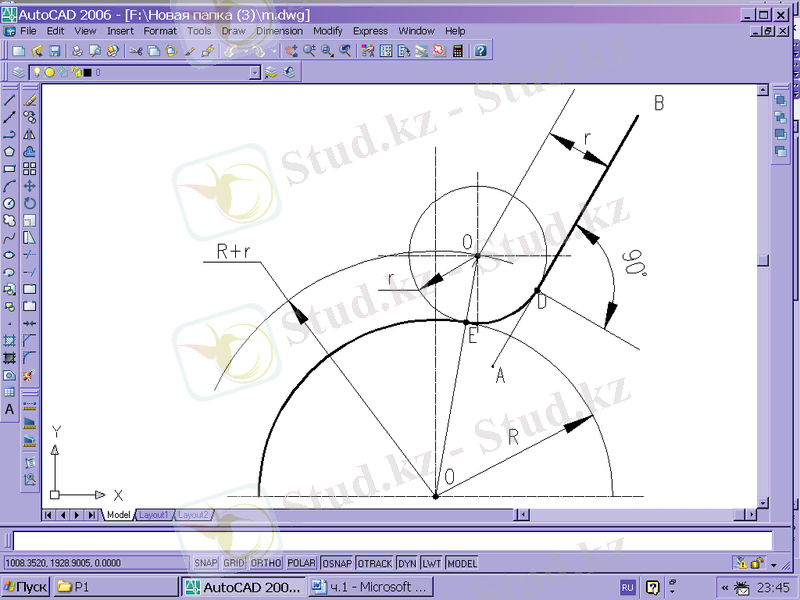Select the Polygon draw tool
Screen dimensions: 800x600
click(x=10, y=151)
